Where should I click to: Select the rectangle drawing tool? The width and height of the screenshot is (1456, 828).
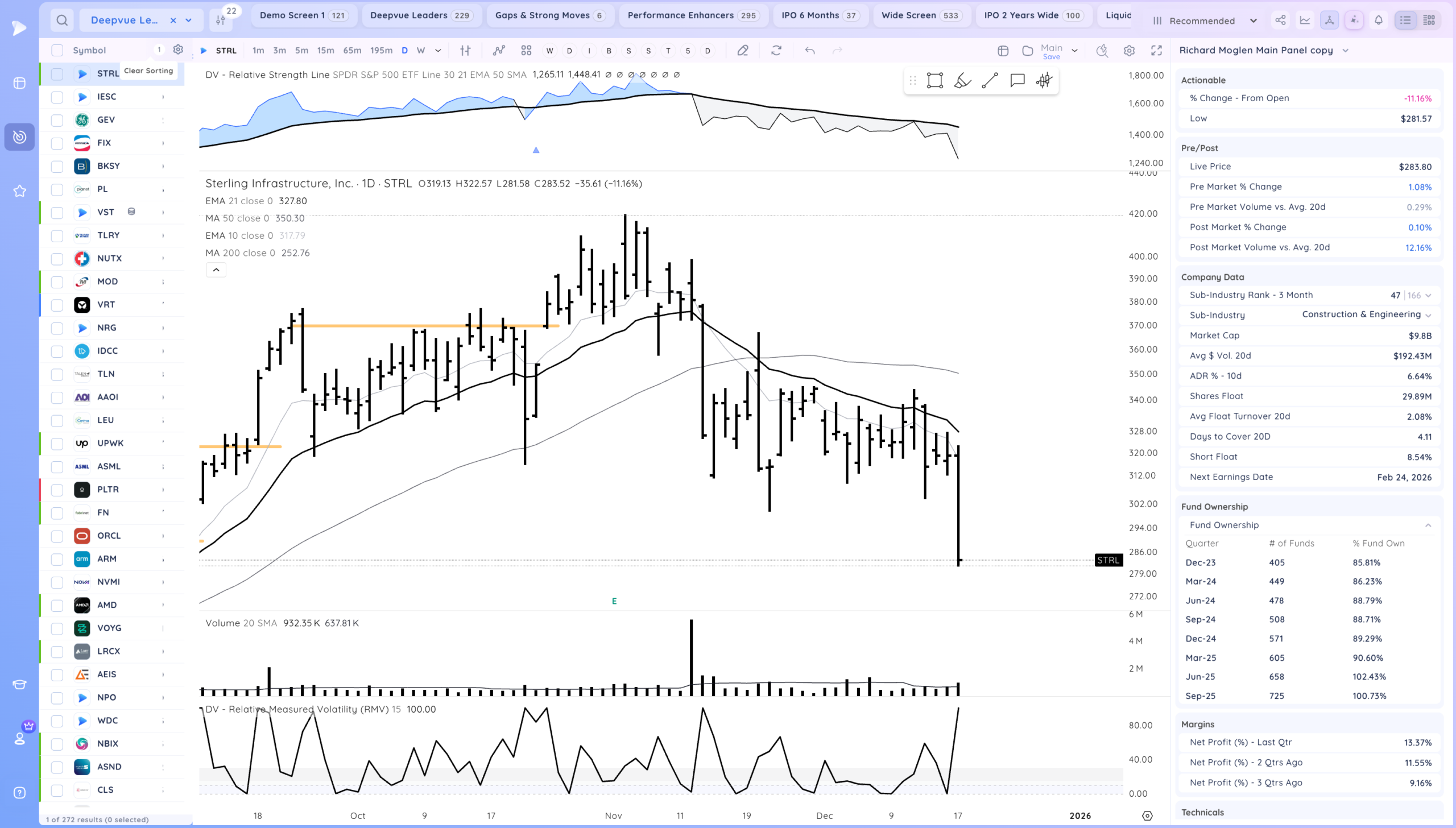click(934, 81)
